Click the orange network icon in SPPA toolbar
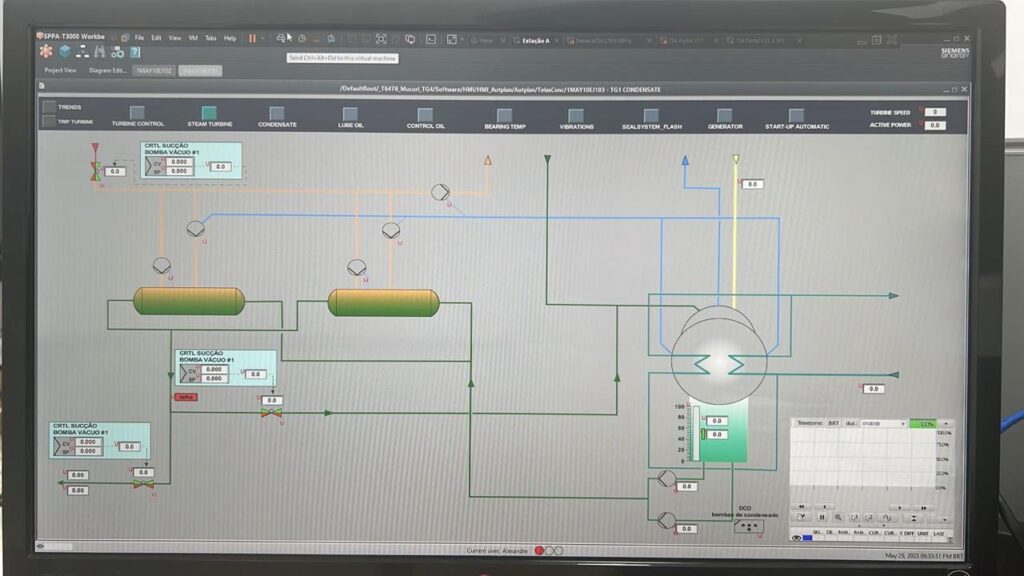1024x576 pixels. pos(46,52)
